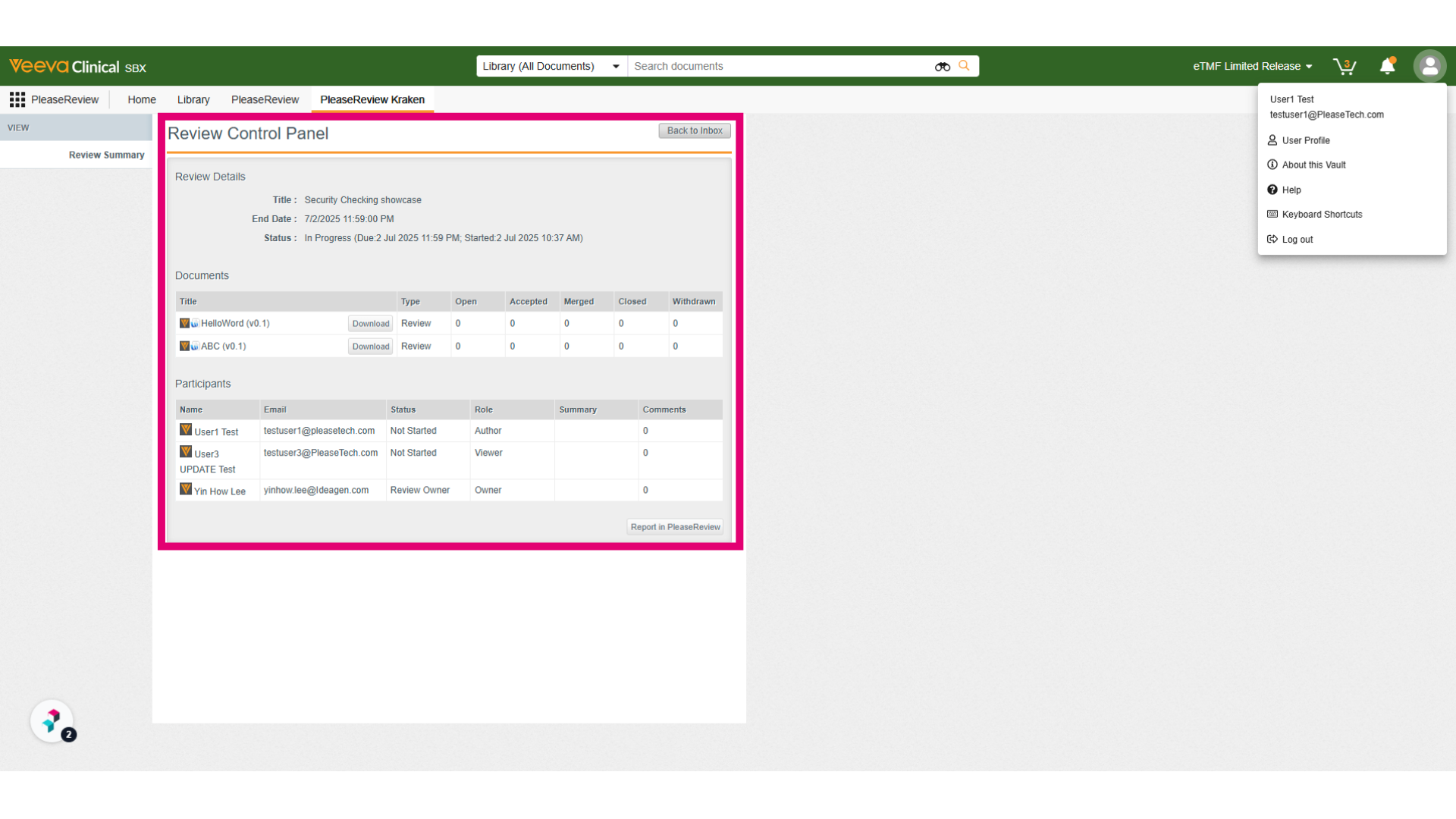1456x819 pixels.
Task: Open the app launcher grid icon
Action: (17, 99)
